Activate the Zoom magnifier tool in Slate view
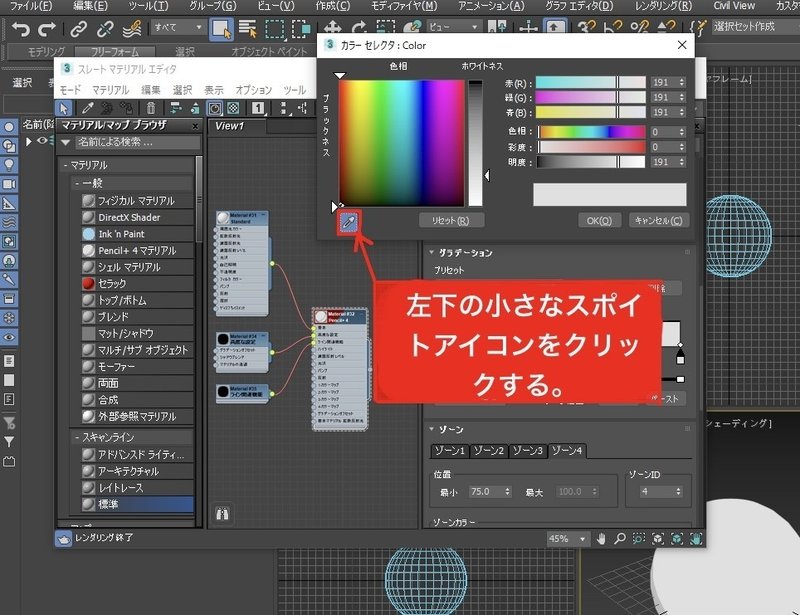Viewport: 800px width, 615px height. (620, 539)
